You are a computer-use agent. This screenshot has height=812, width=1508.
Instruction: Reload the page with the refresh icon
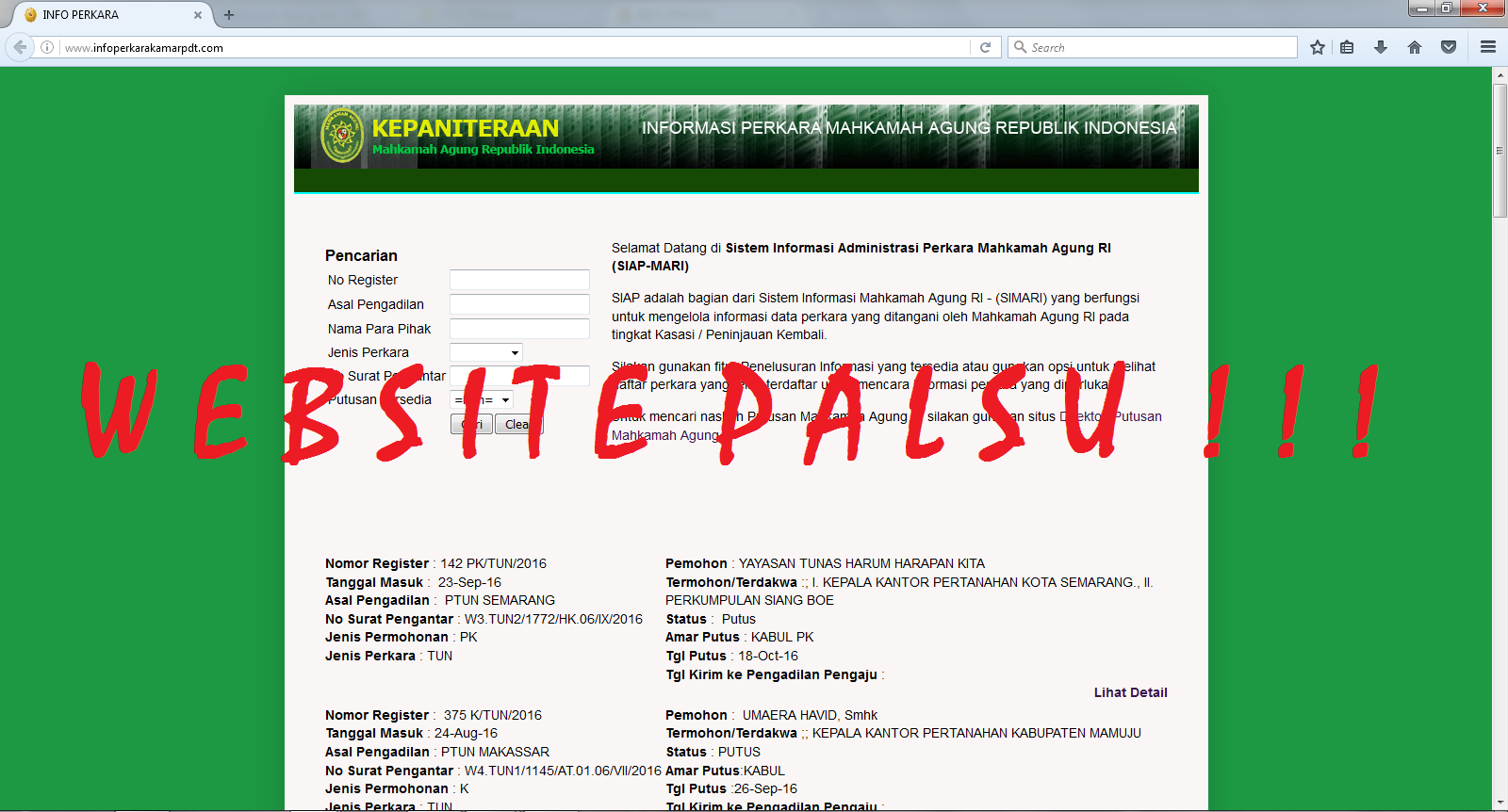coord(985,47)
